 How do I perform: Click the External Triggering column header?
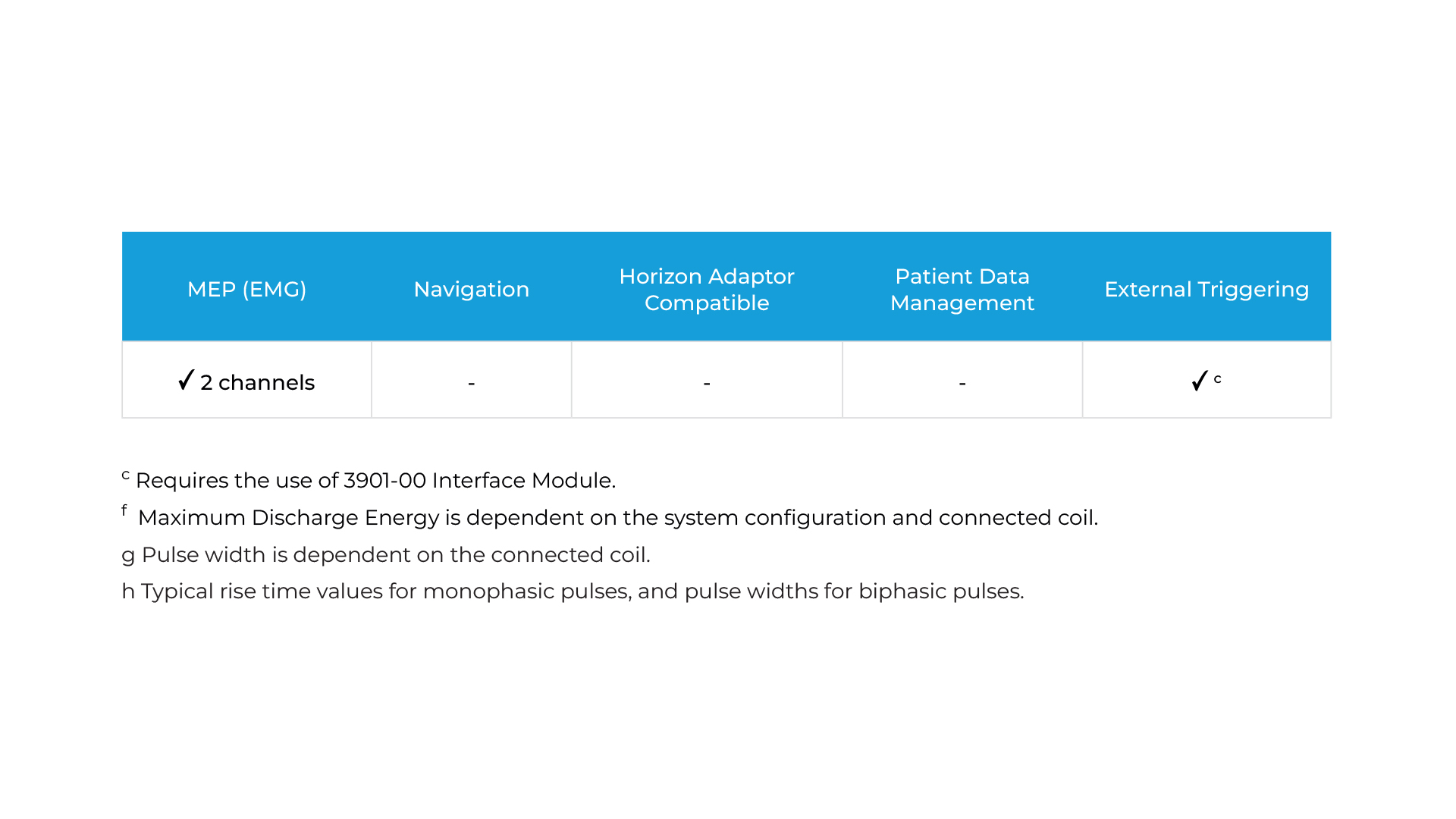click(x=1206, y=289)
